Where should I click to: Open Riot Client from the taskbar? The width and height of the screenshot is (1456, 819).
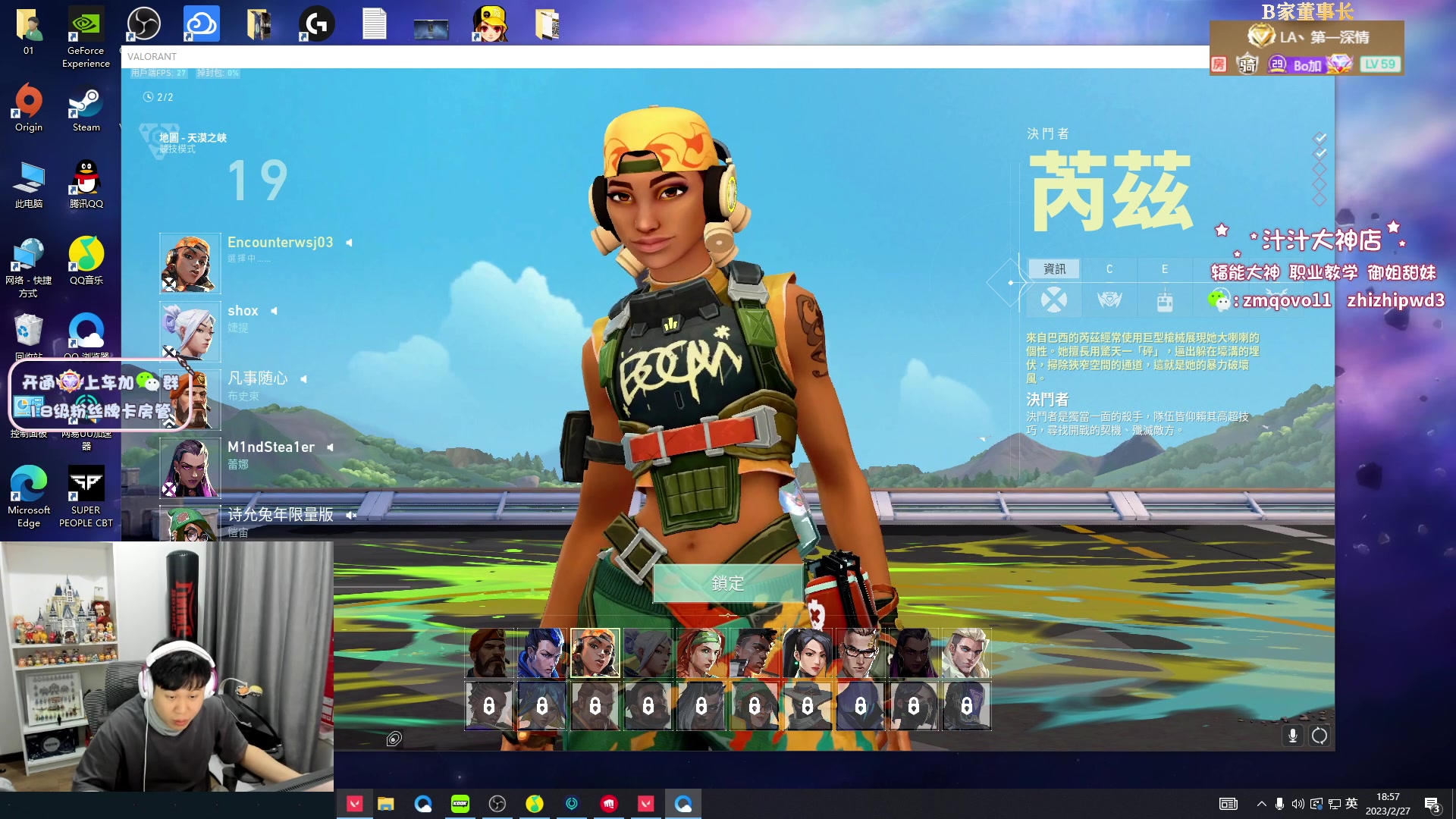click(609, 804)
